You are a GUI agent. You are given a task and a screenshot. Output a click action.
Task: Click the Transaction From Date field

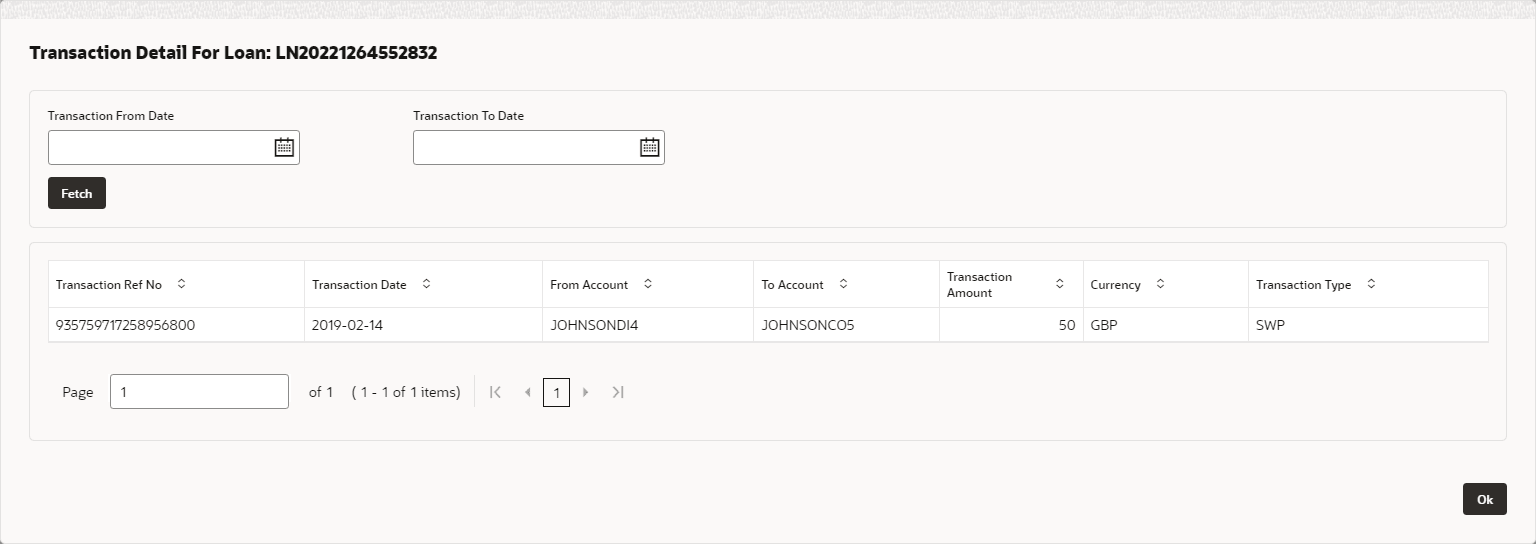(x=160, y=148)
